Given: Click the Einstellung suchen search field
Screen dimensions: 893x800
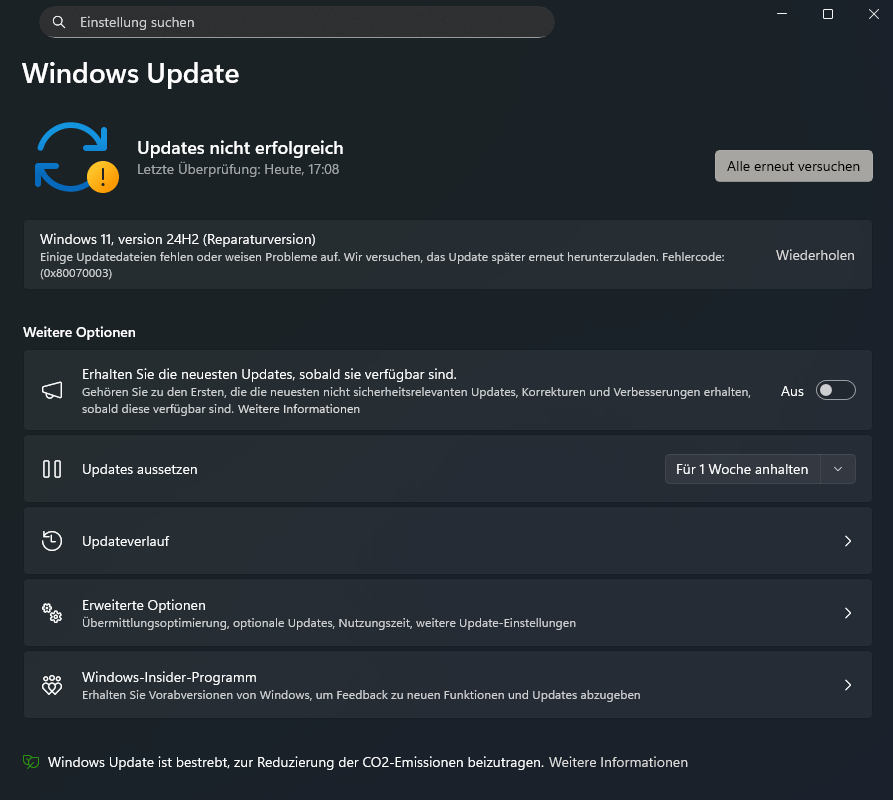Looking at the screenshot, I should 297,22.
